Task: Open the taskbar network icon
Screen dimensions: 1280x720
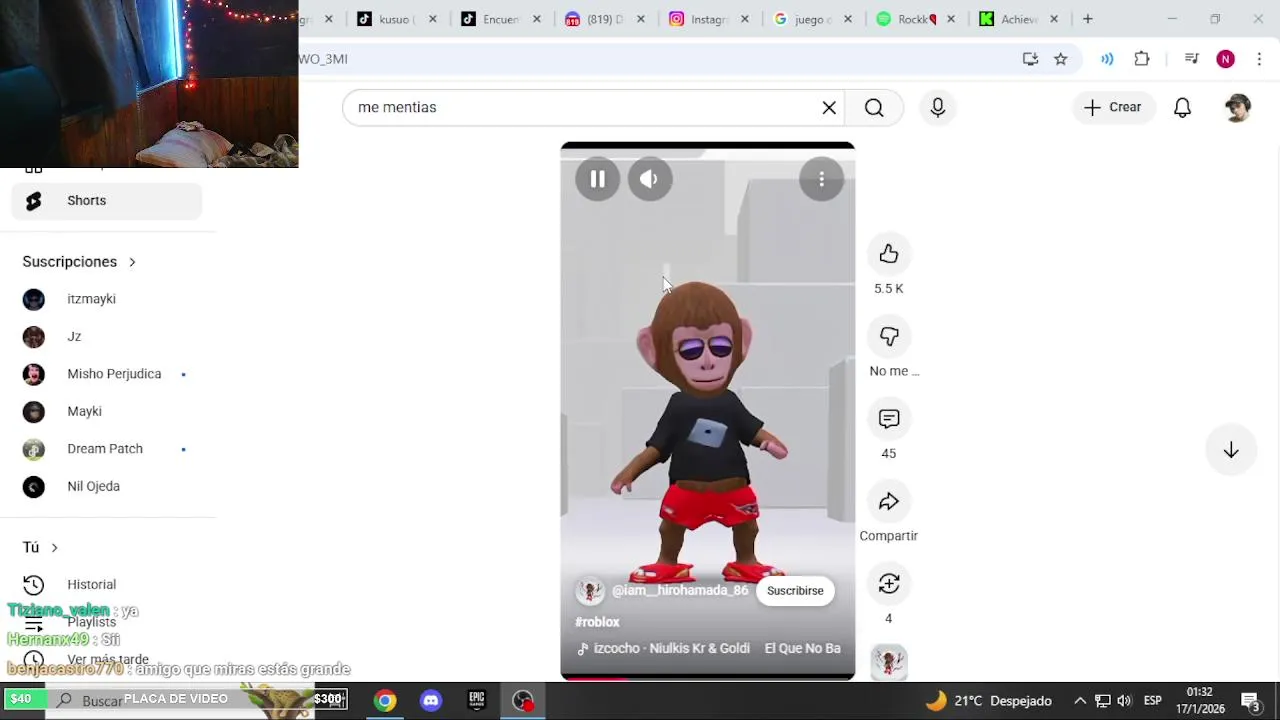Action: pyautogui.click(x=1102, y=701)
